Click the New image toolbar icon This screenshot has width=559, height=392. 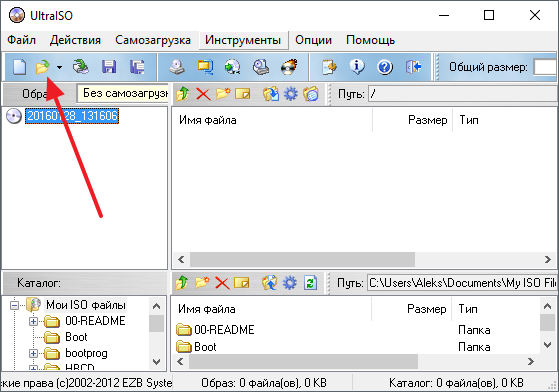pos(19,67)
